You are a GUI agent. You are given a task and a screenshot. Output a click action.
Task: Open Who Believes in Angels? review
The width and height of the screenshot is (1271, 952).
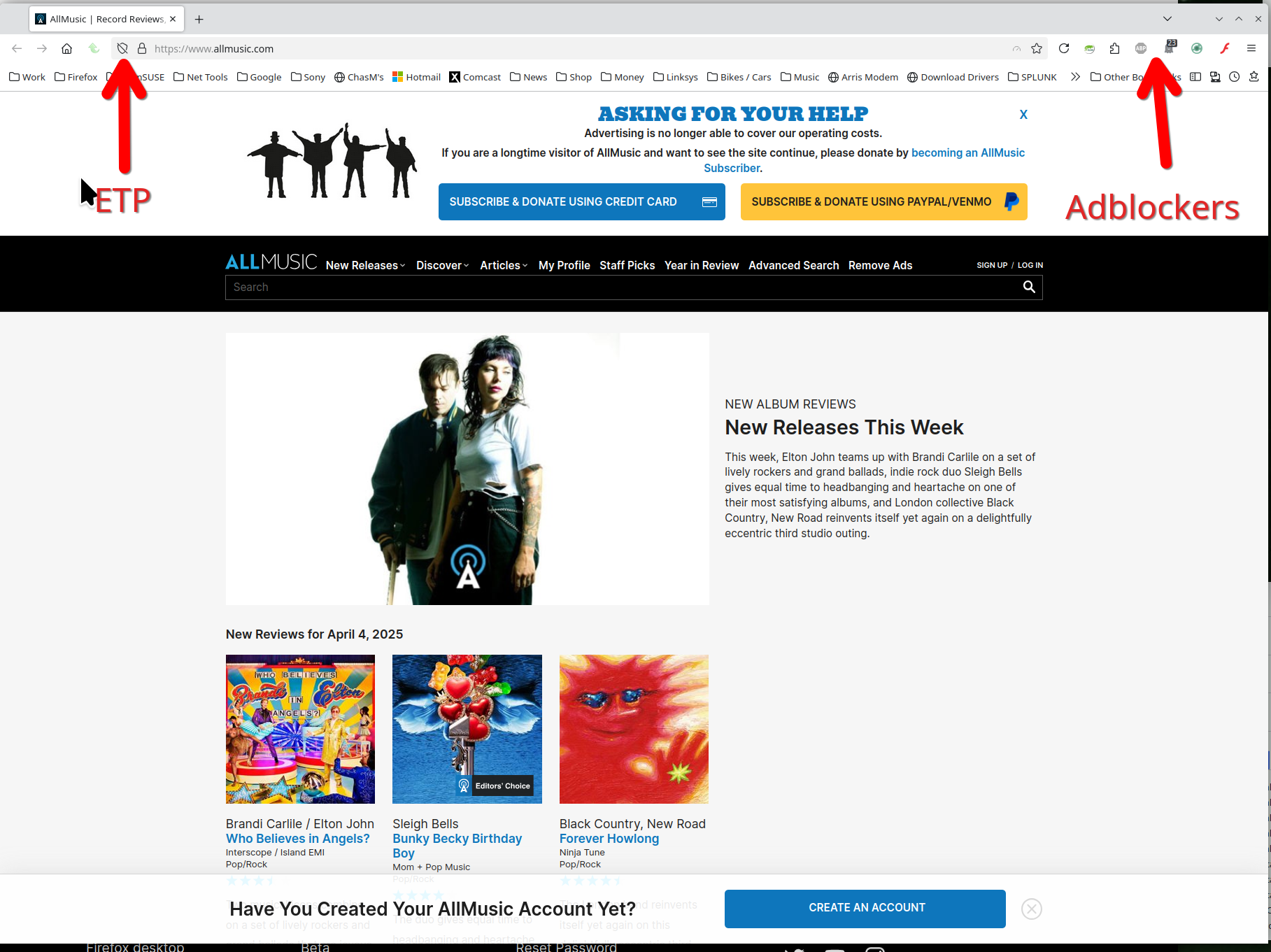tap(298, 838)
